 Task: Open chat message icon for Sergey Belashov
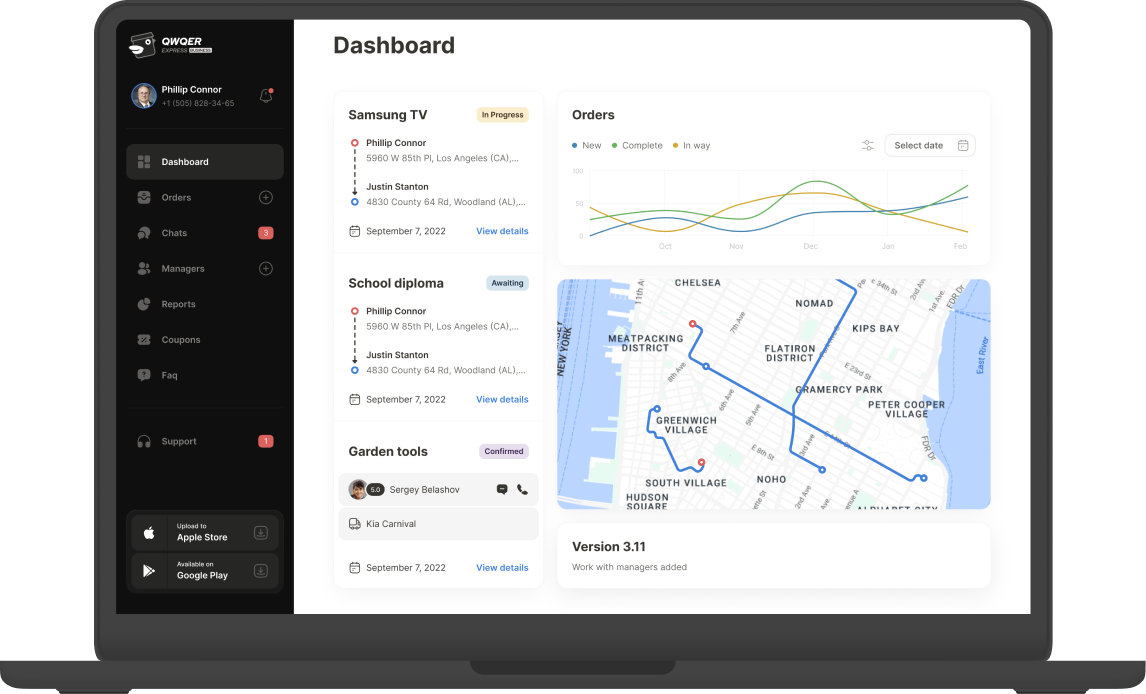tap(502, 490)
